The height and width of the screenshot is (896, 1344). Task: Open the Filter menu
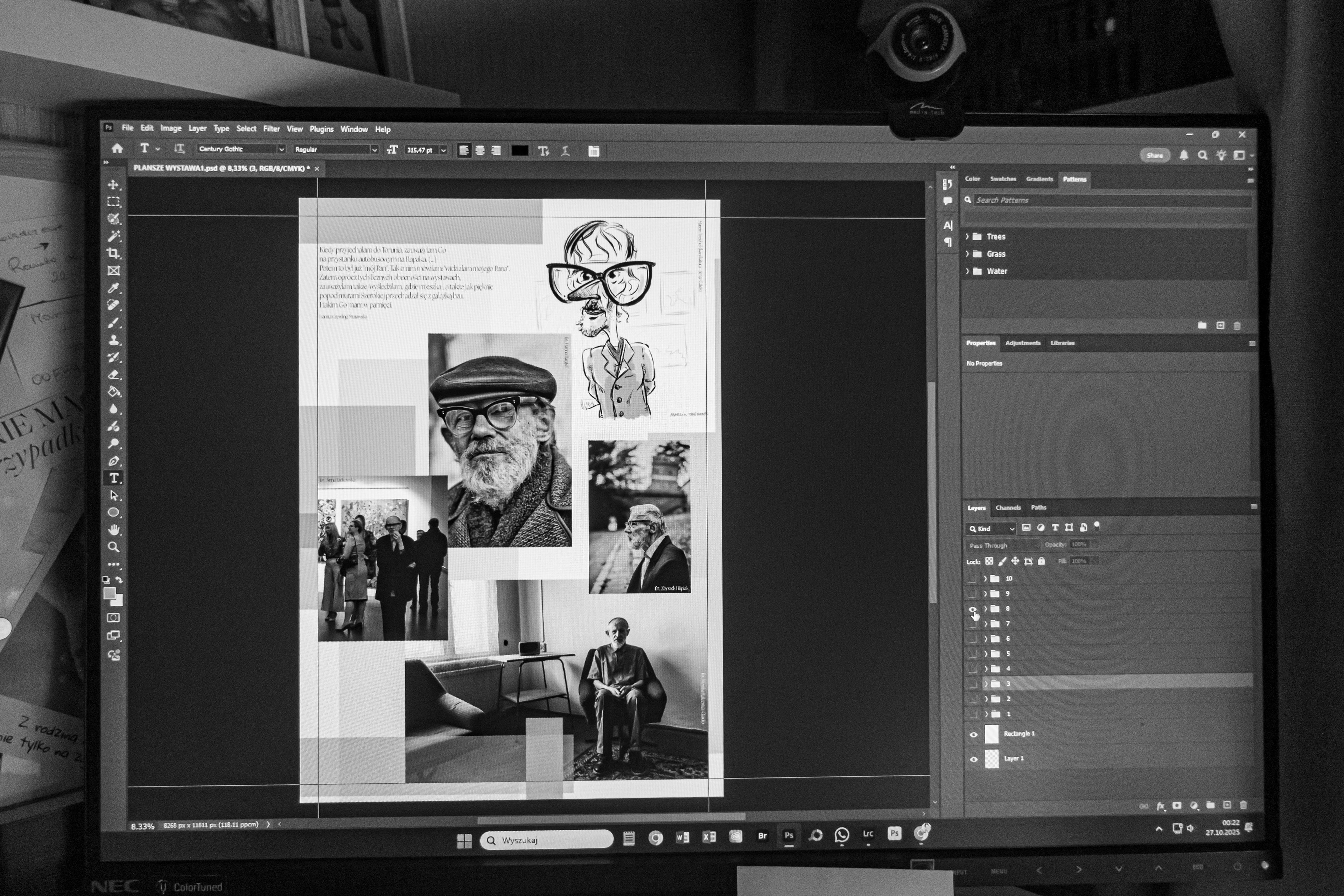click(271, 128)
